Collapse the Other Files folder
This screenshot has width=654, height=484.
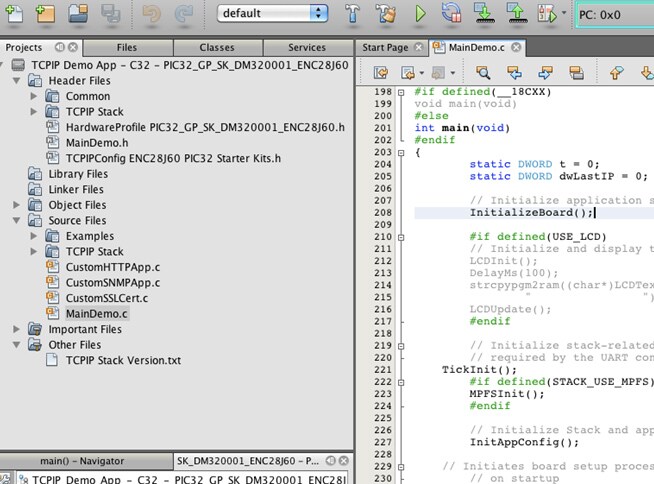tap(16, 344)
